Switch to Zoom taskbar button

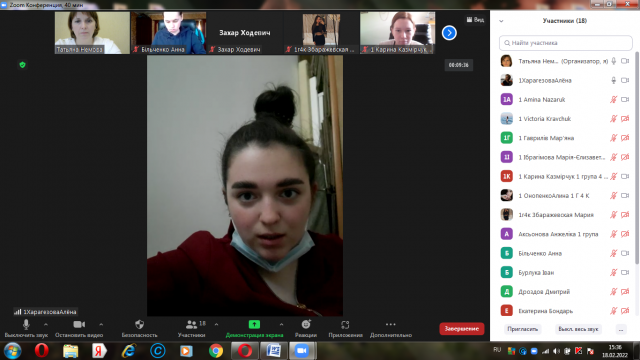click(x=302, y=351)
